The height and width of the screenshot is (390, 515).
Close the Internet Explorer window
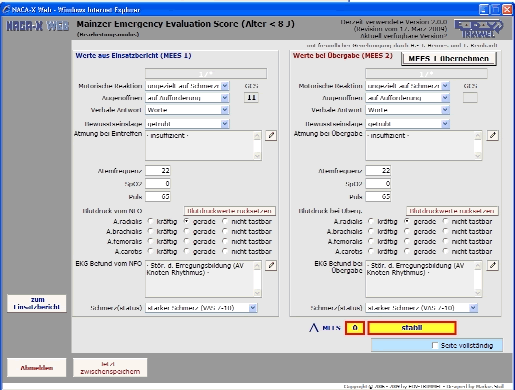click(x=507, y=9)
